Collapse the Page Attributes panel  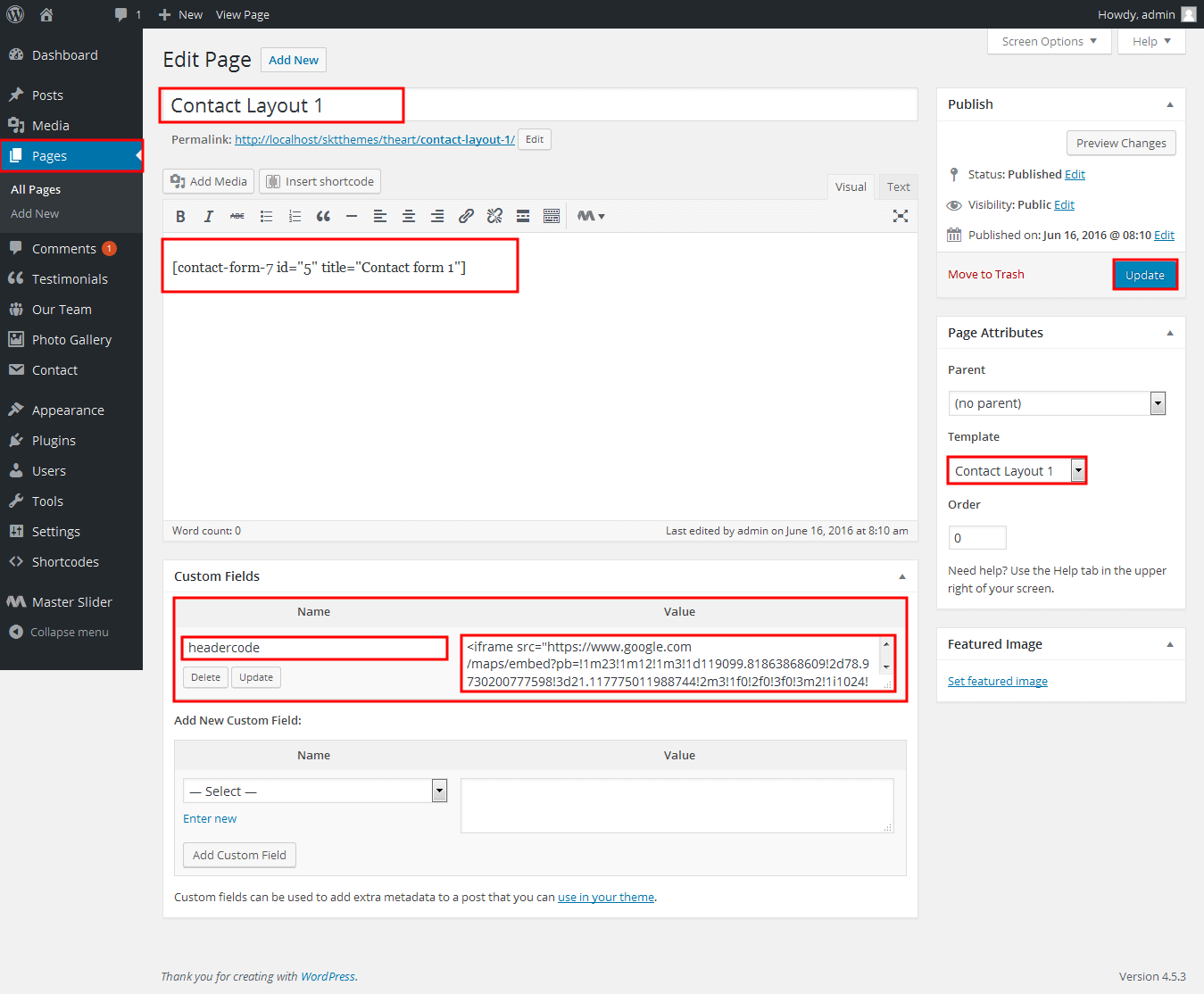point(1170,333)
